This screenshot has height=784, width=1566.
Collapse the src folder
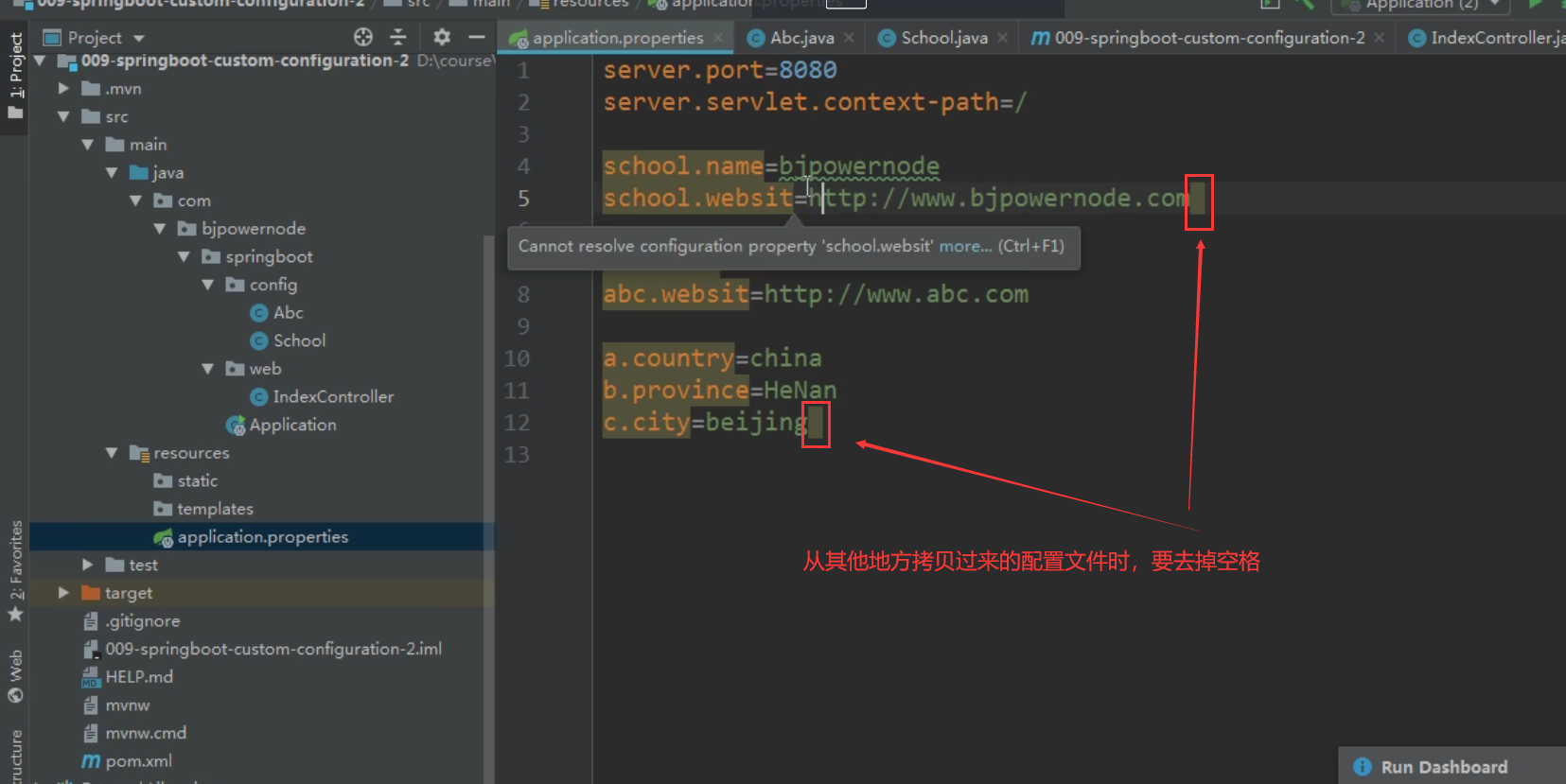(63, 116)
